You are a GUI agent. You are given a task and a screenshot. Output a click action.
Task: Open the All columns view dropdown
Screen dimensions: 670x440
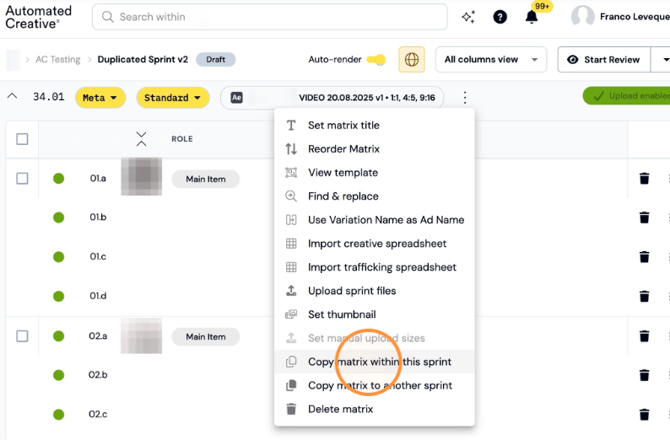click(x=491, y=59)
